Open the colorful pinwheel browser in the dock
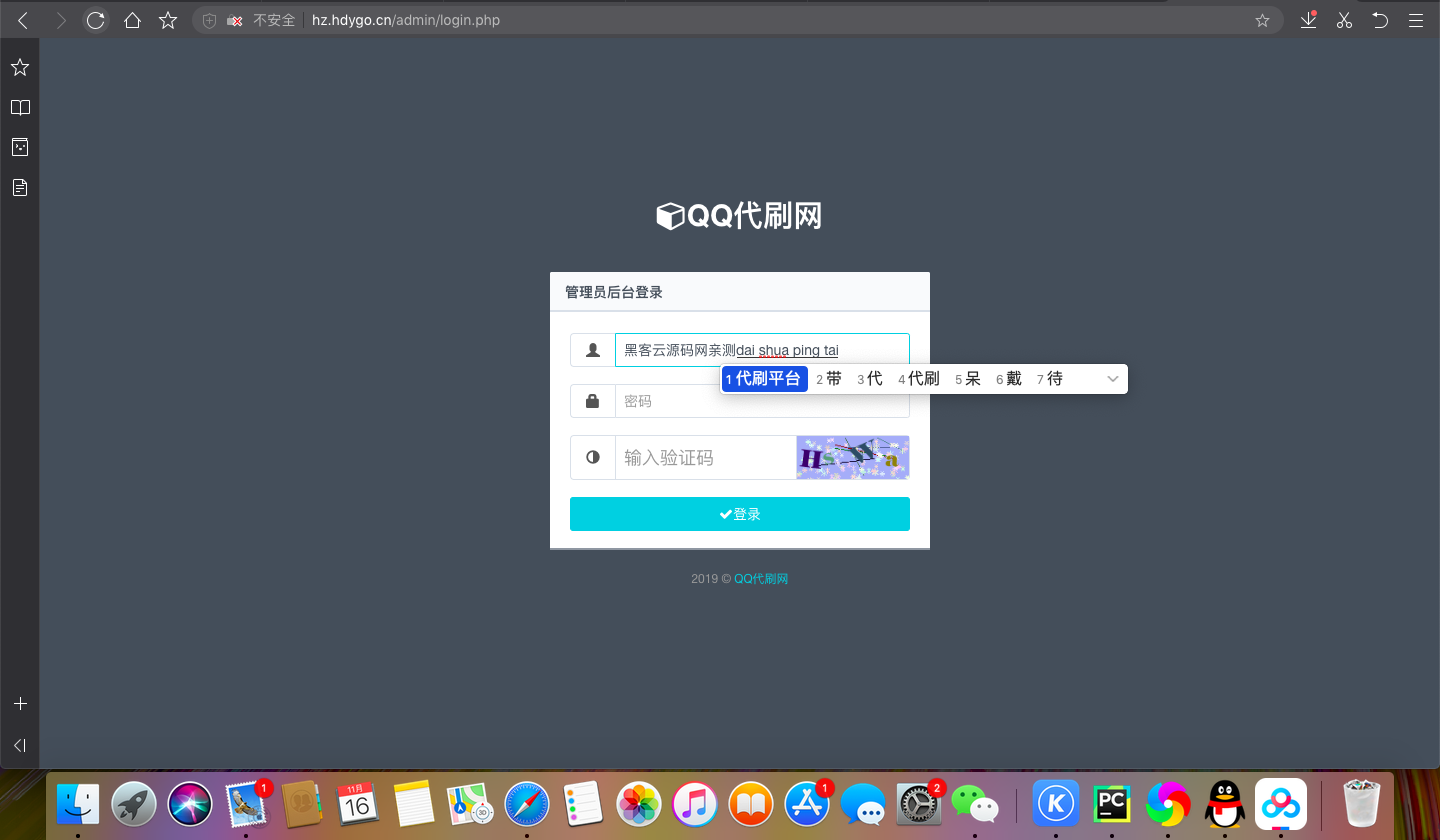1440x840 pixels. [x=1168, y=803]
